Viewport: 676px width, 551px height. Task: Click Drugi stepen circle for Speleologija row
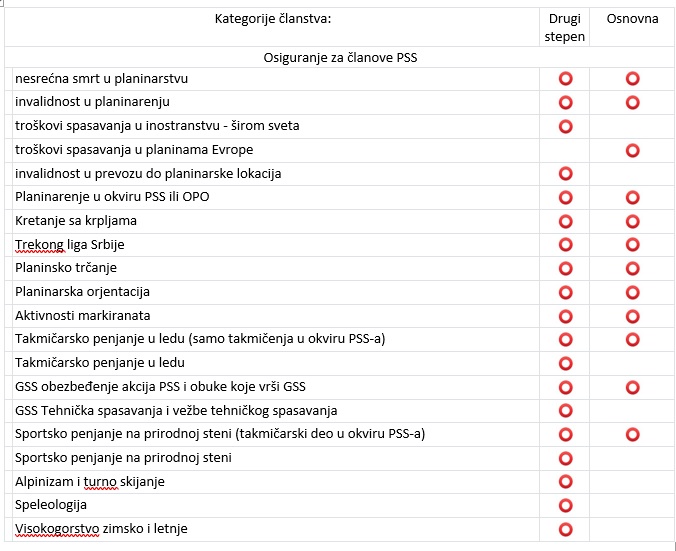[x=565, y=505]
